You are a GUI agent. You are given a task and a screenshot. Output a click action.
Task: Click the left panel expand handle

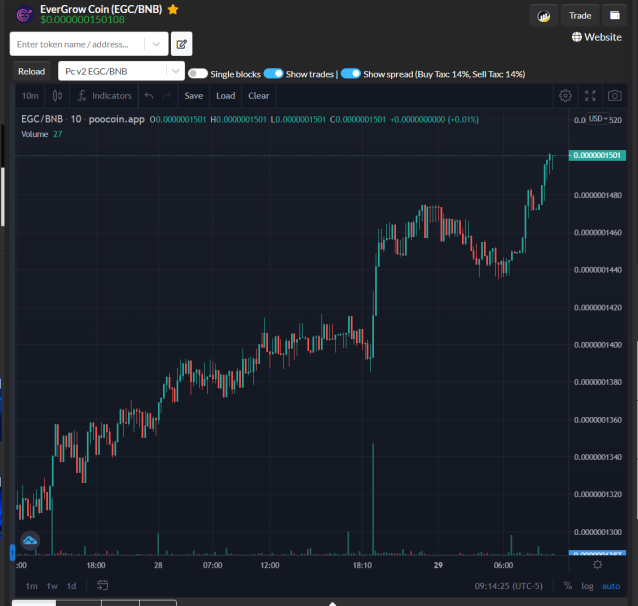(12, 552)
